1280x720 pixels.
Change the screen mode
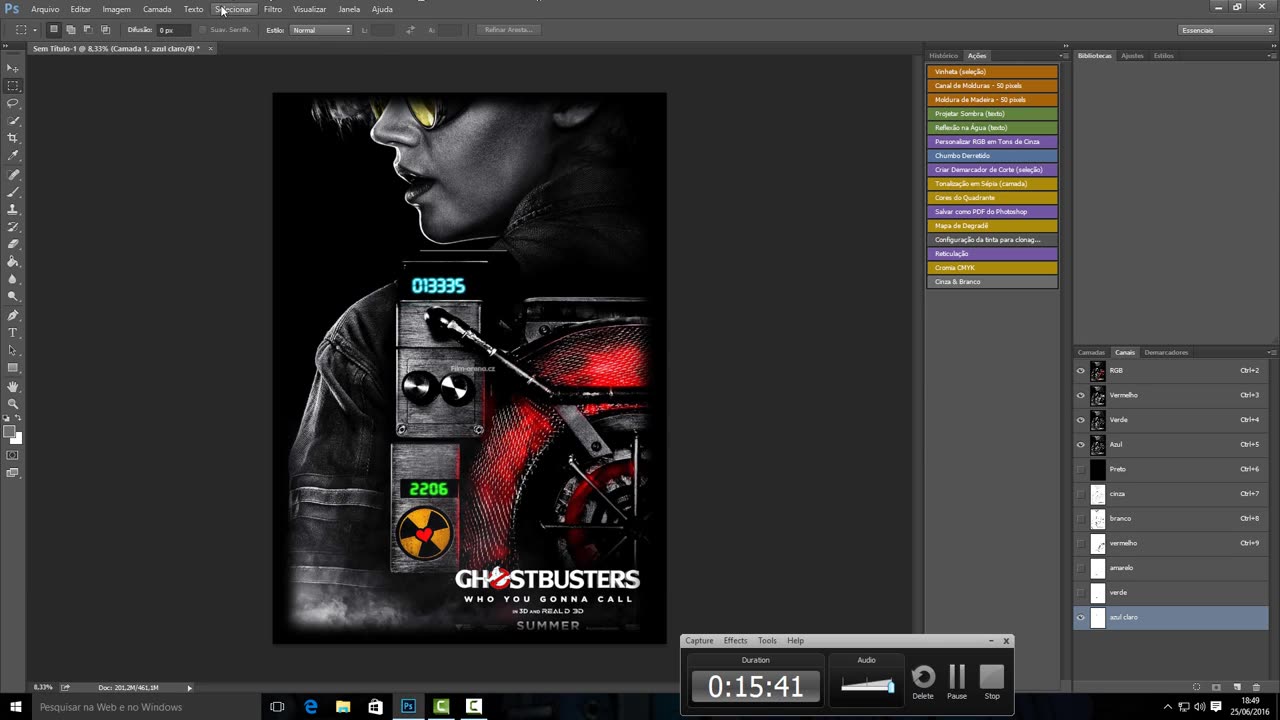pyautogui.click(x=13, y=473)
